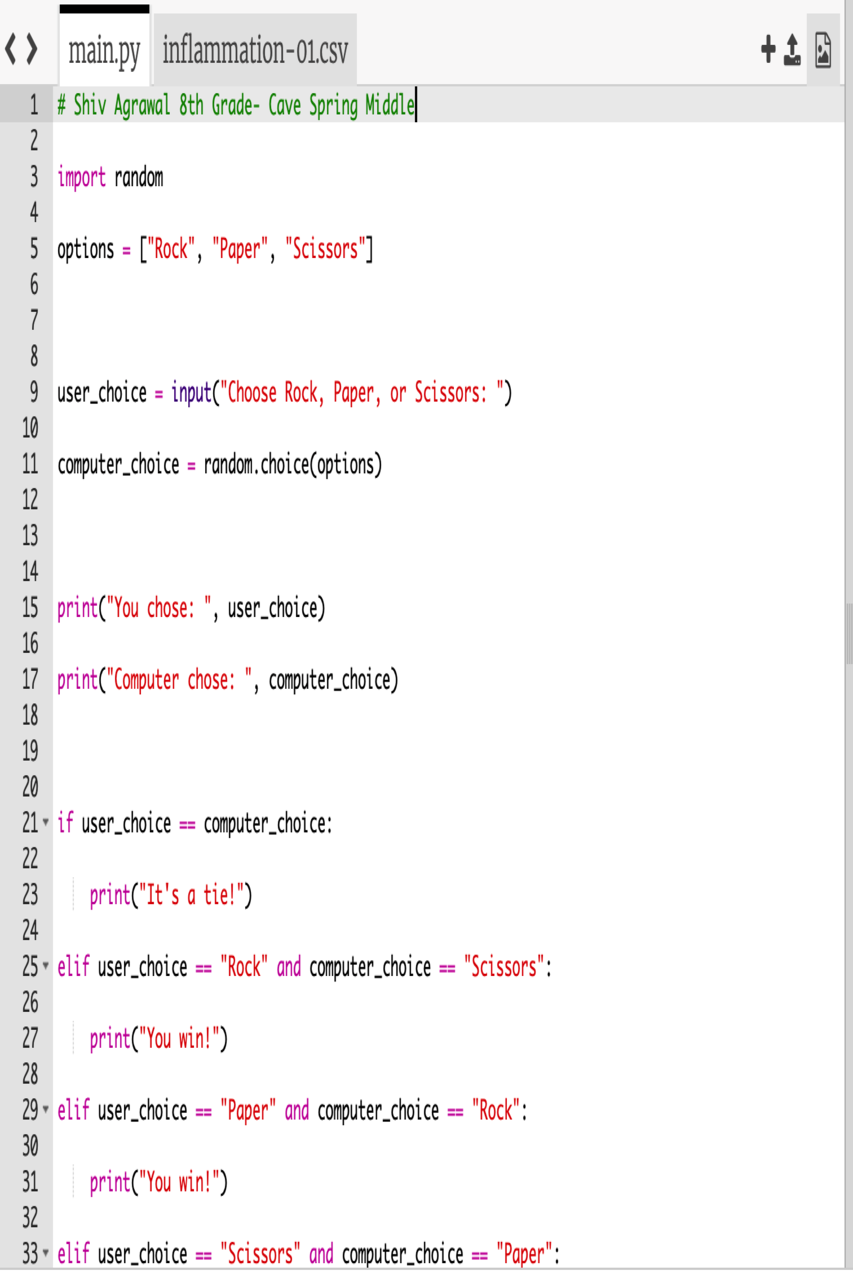Image resolution: width=853 pixels, height=1280 pixels.
Task: Place cursor on the import random line
Action: 110,178
